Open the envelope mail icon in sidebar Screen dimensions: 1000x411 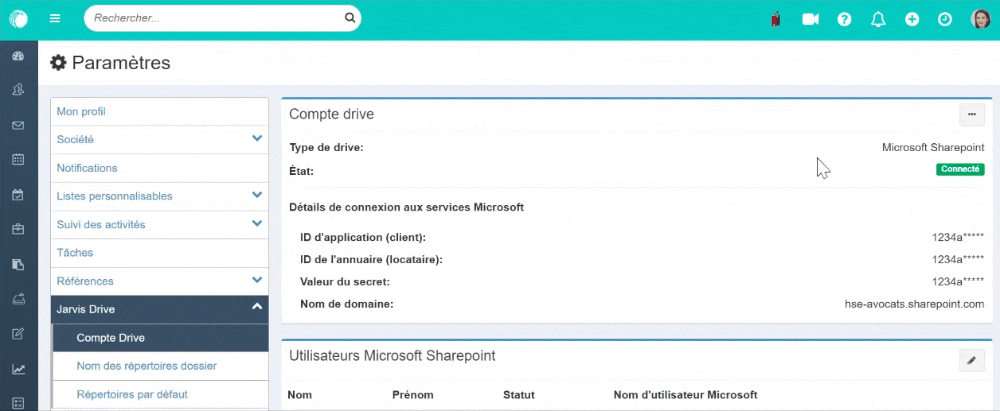click(18, 126)
